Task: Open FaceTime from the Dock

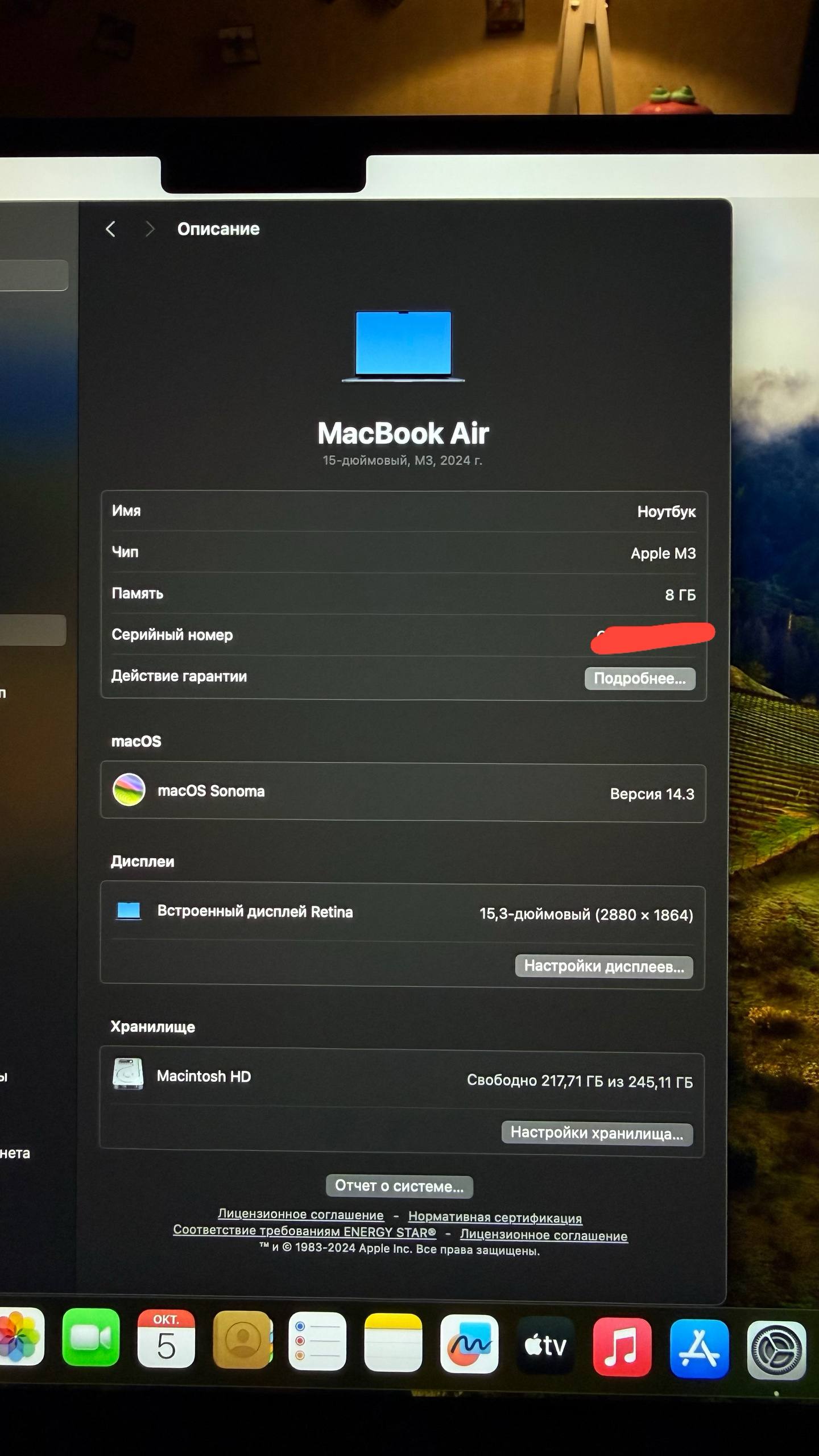Action: click(x=91, y=1337)
